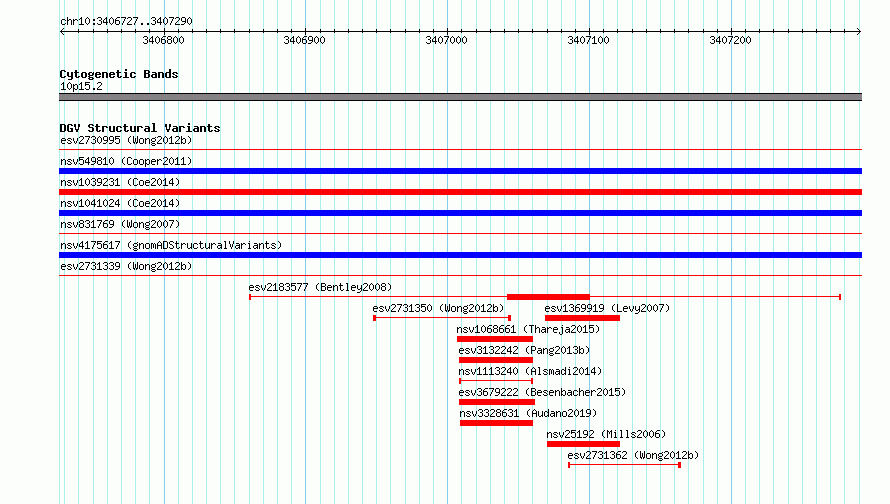Image resolution: width=890 pixels, height=504 pixels.
Task: Select the nsv549810 (Cooper2011) blue bar
Action: [x=460, y=171]
